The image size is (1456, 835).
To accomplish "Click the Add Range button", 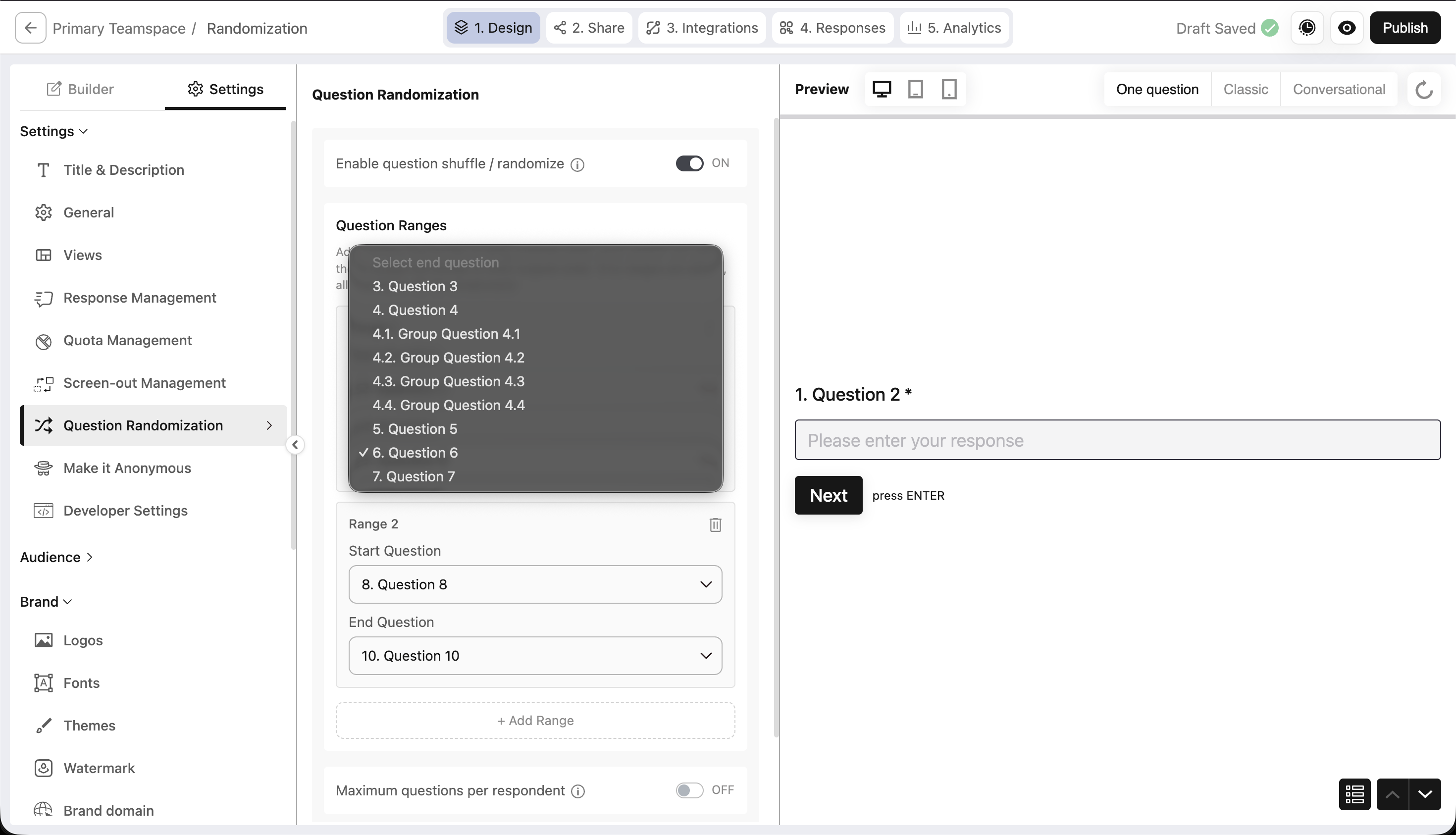I will click(x=535, y=720).
